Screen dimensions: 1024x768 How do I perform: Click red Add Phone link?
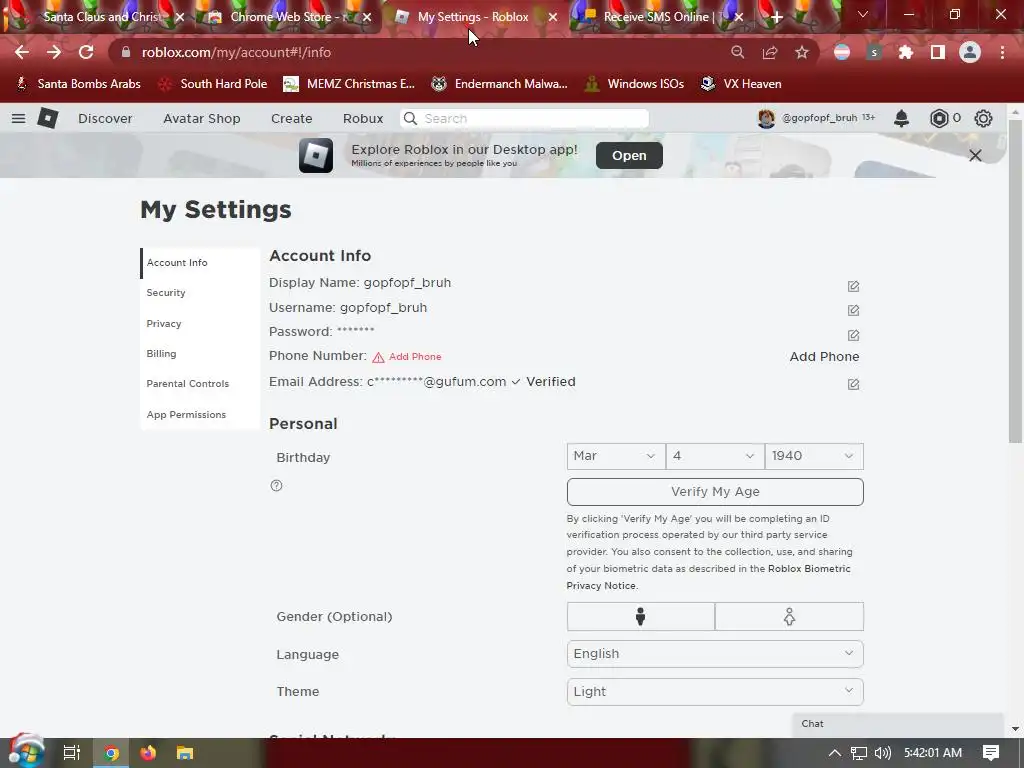coord(415,357)
